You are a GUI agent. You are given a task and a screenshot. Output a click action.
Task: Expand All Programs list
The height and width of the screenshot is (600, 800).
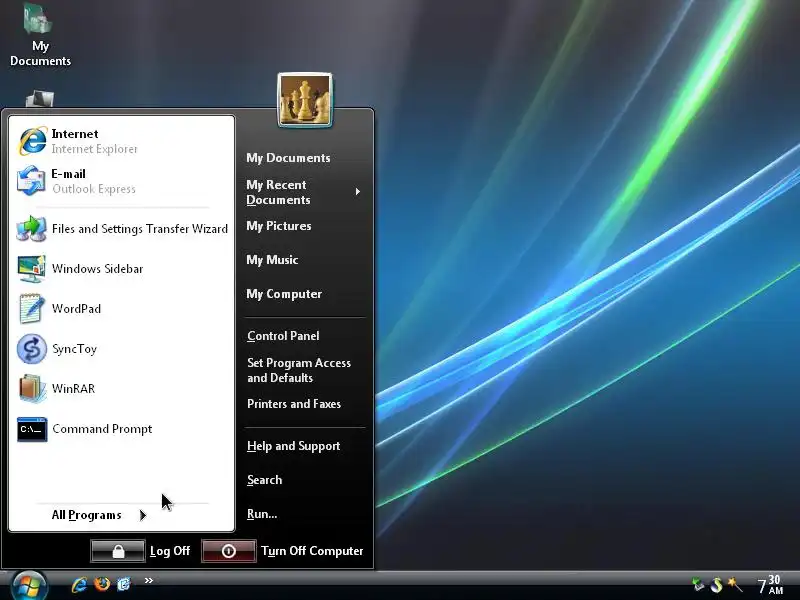point(98,515)
